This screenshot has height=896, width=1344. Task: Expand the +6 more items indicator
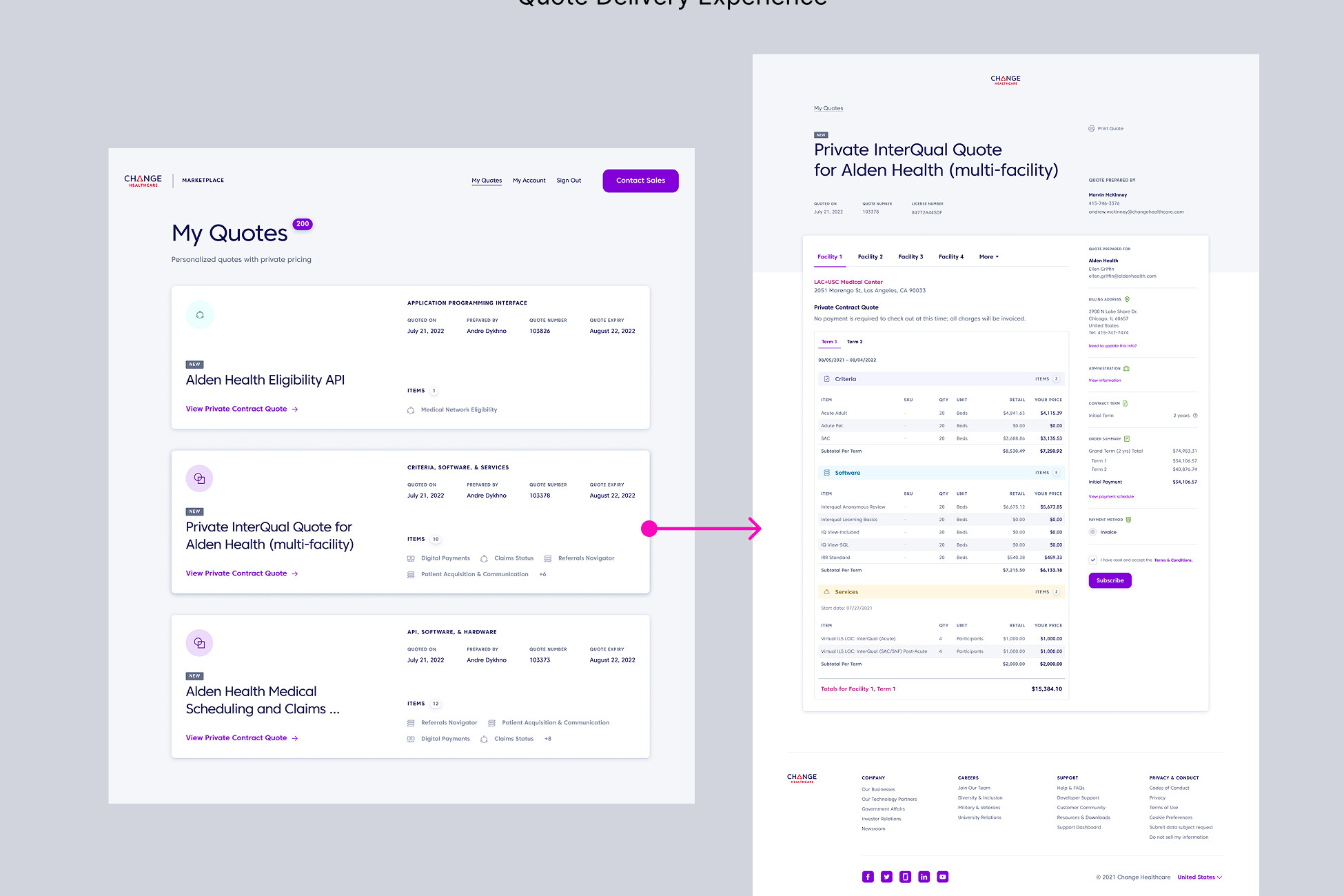click(542, 574)
